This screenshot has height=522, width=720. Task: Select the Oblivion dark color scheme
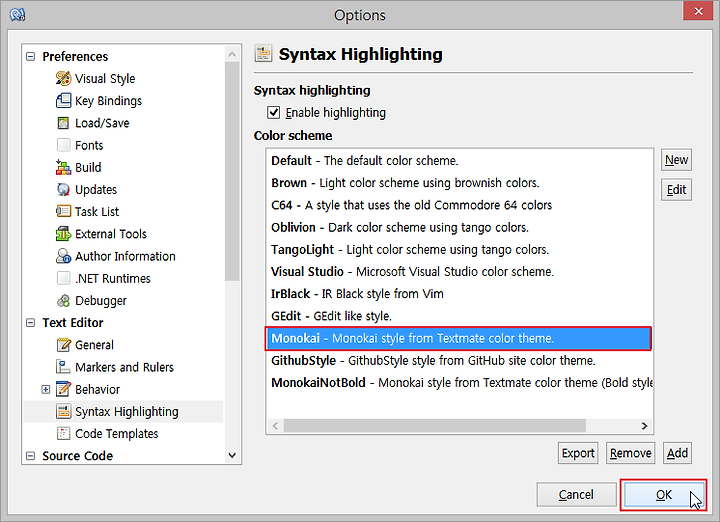click(x=459, y=227)
